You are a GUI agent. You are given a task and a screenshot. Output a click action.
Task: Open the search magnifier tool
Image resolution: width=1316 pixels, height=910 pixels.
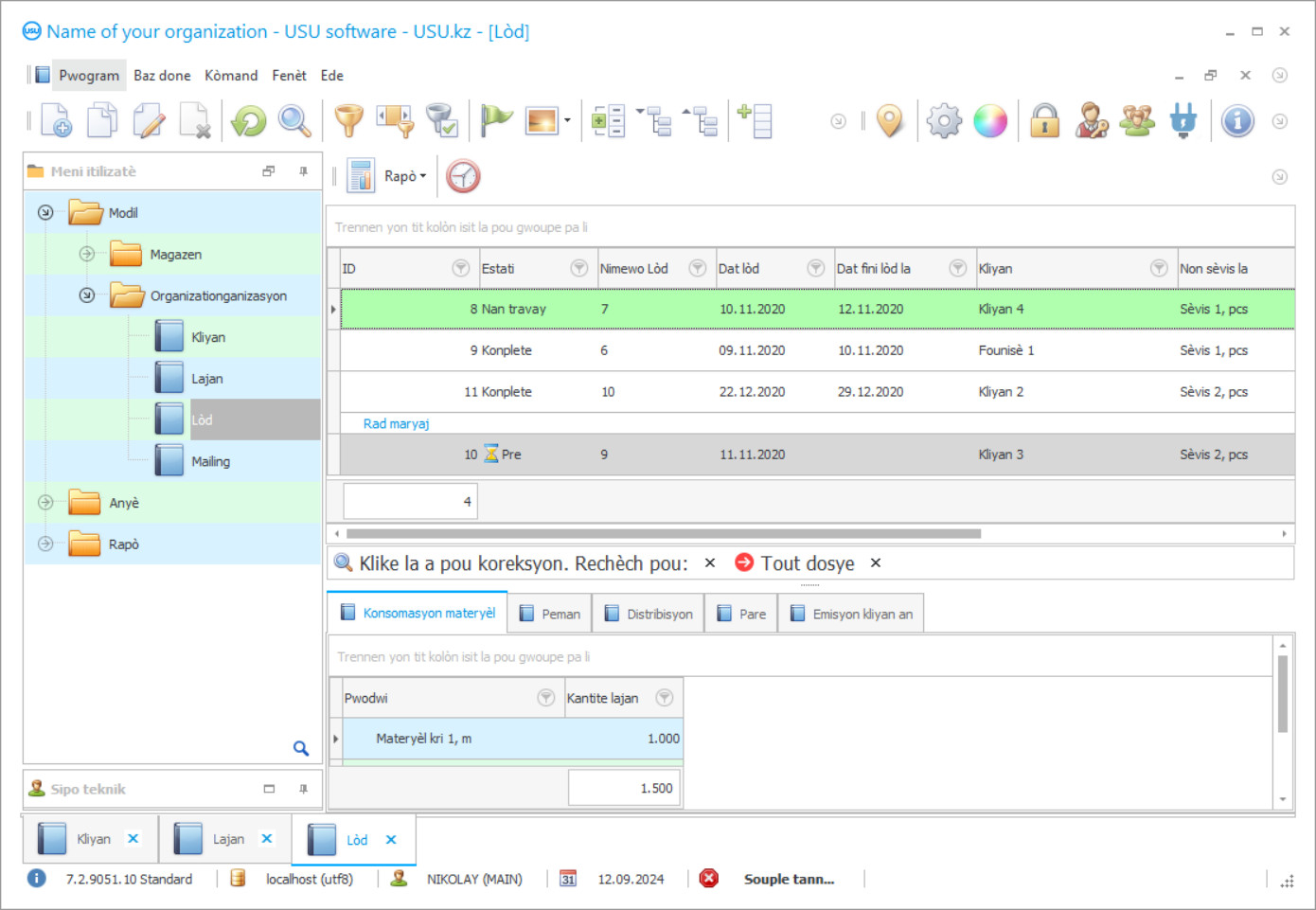click(x=294, y=121)
